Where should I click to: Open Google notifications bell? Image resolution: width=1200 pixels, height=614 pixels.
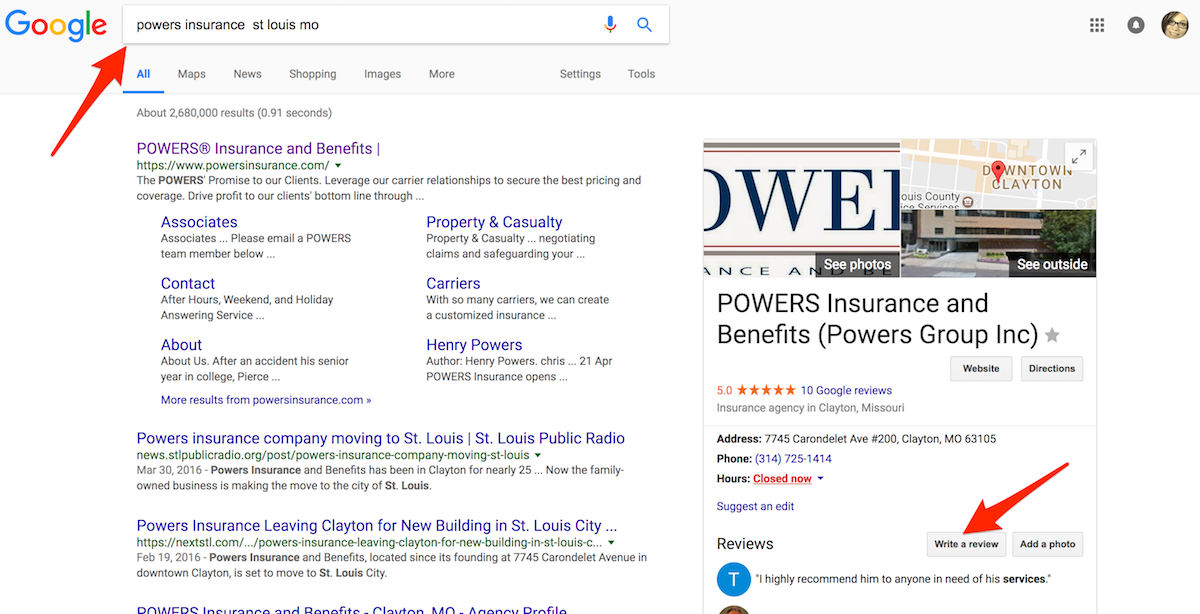(1136, 25)
